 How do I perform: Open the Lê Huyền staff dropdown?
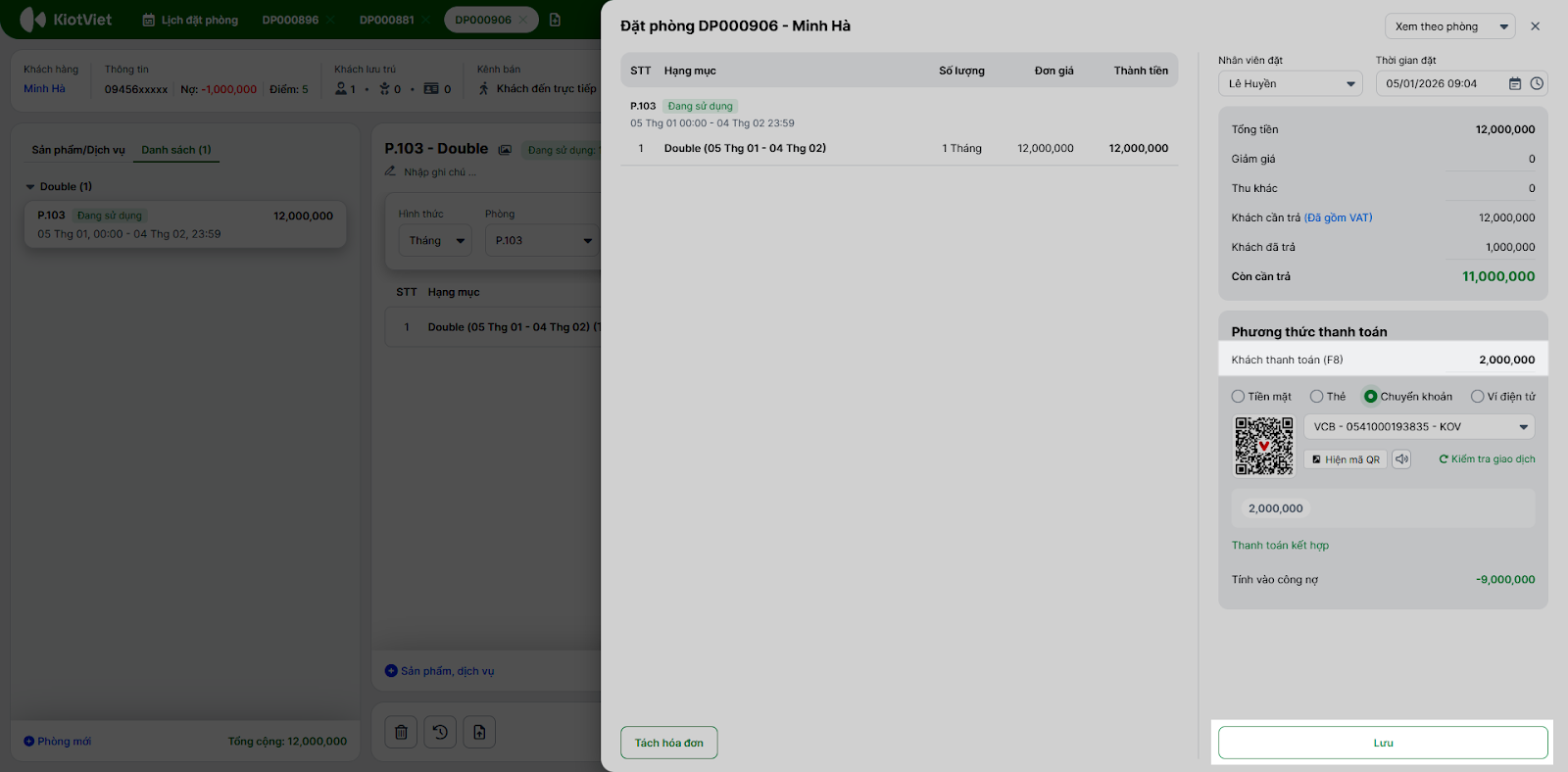pos(1290,84)
